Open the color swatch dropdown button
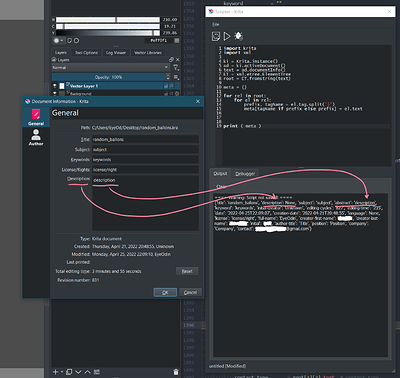 (x=58, y=41)
